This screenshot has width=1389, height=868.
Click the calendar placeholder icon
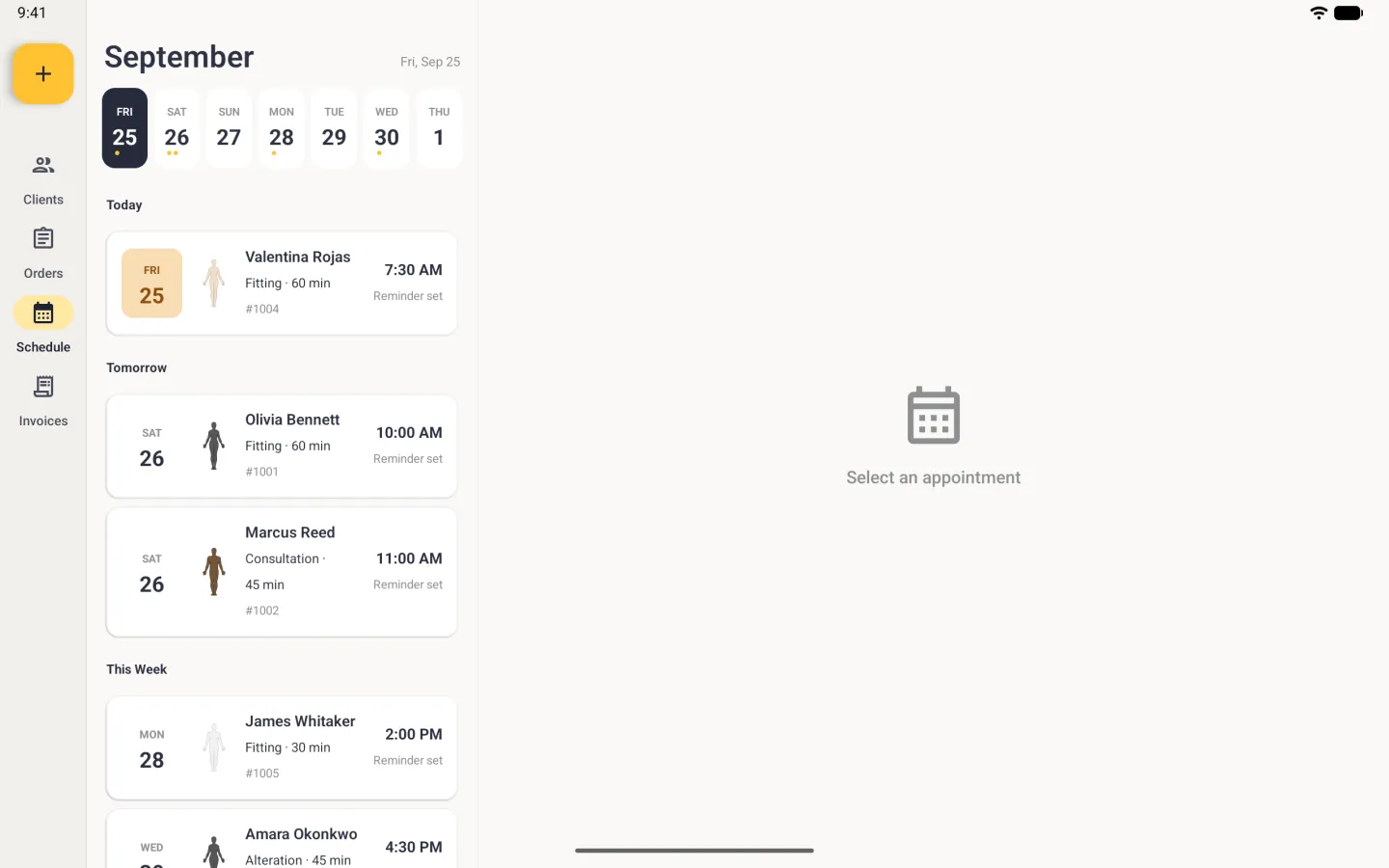934,416
